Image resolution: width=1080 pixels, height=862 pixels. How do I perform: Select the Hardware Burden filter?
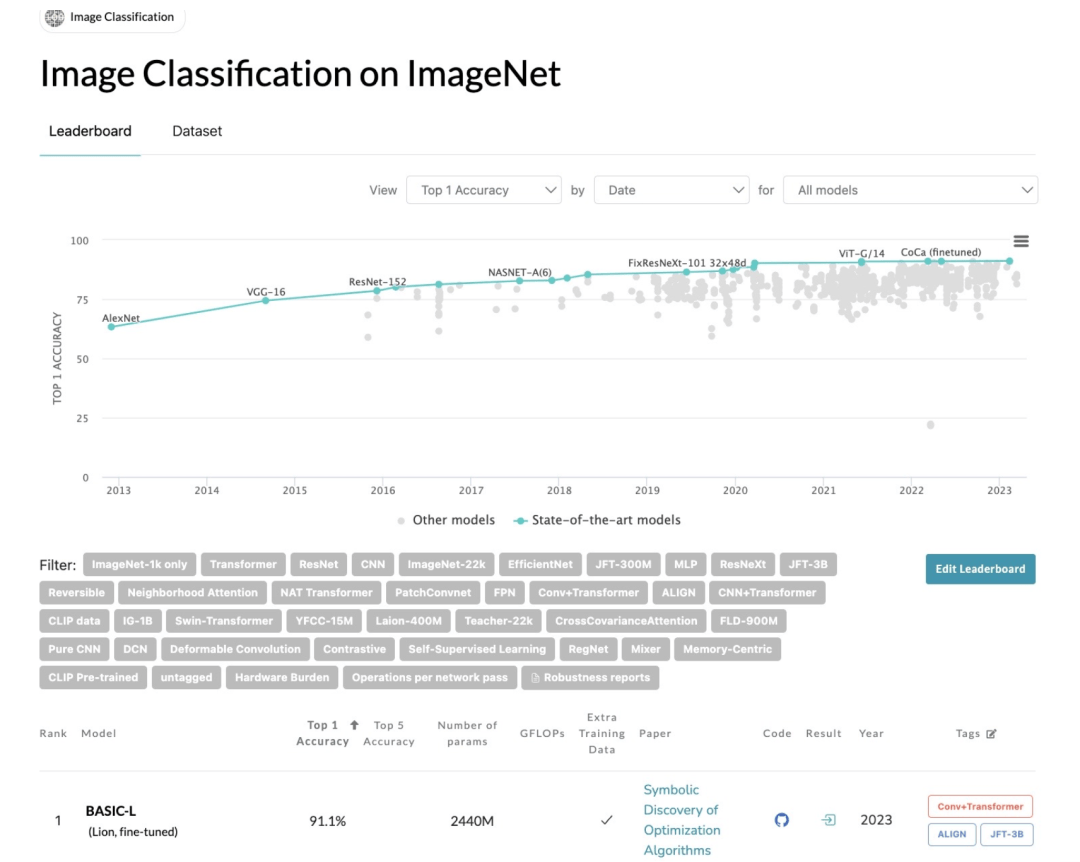282,677
